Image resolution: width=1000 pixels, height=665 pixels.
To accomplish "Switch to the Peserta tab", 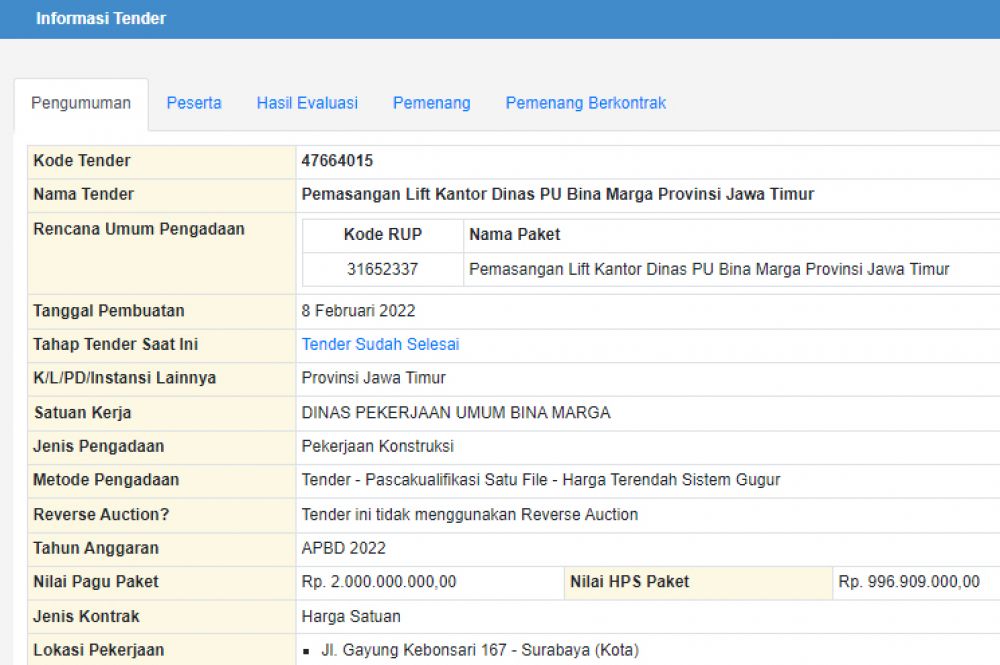I will click(x=194, y=103).
